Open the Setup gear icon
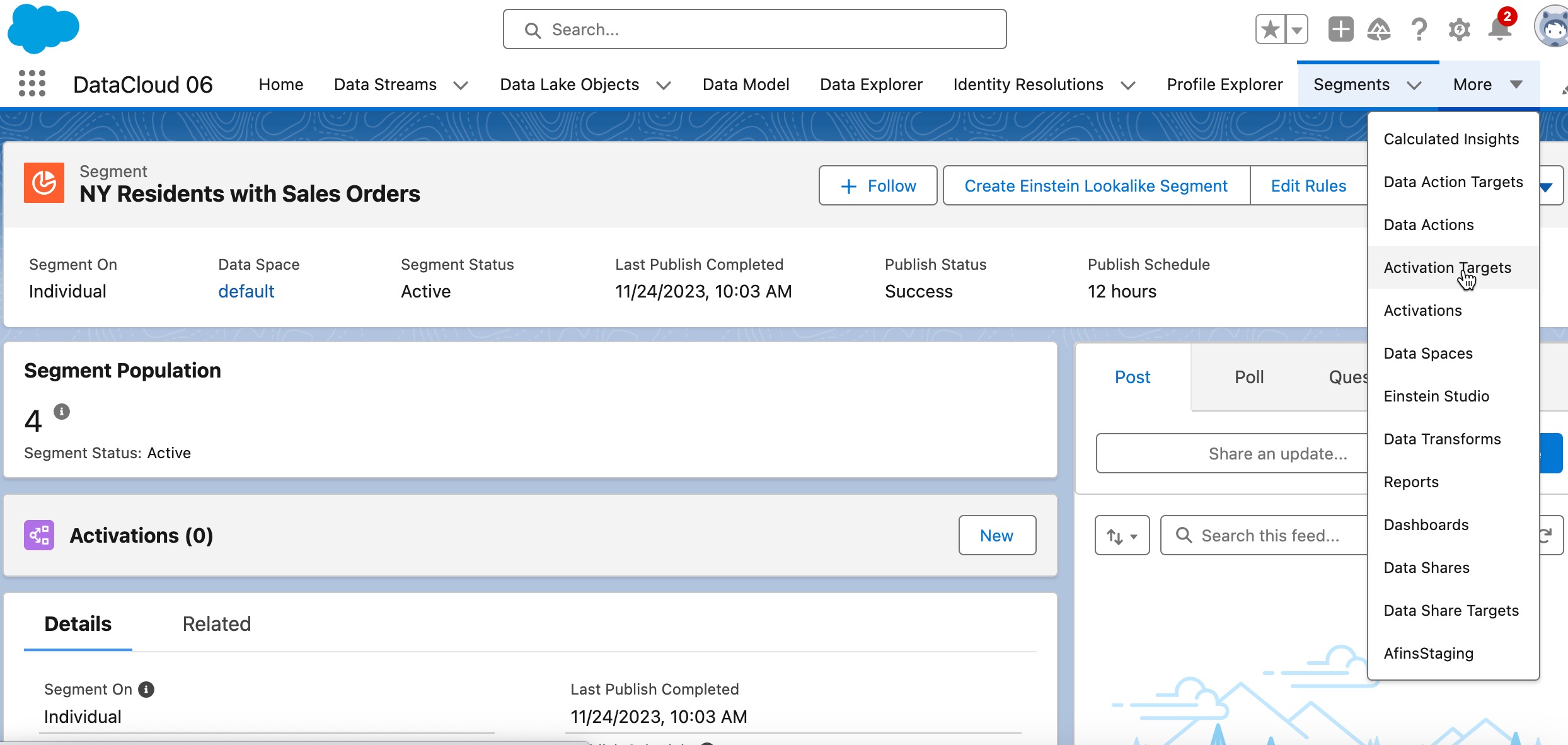Viewport: 1568px width, 745px height. click(1459, 29)
